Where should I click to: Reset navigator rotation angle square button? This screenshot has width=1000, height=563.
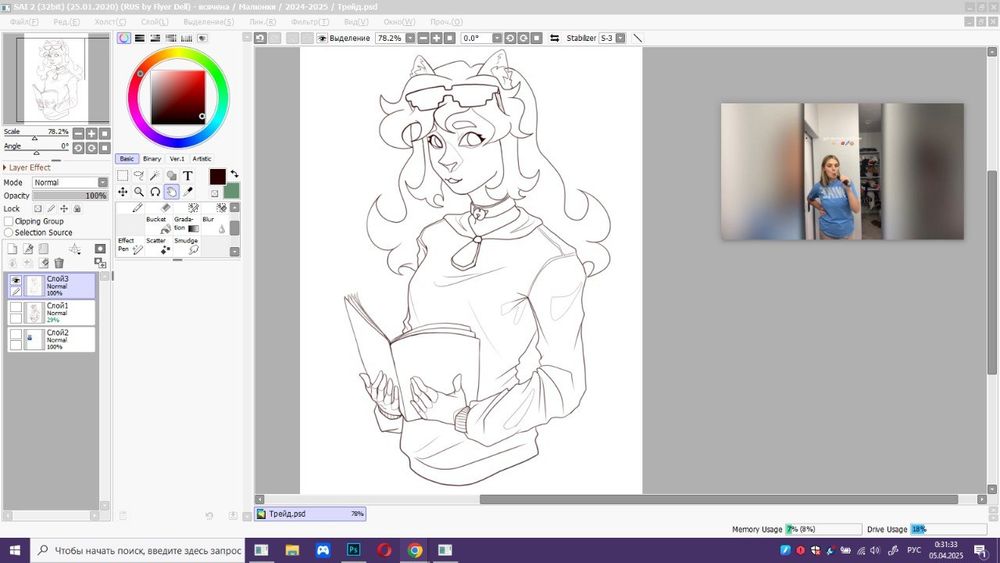click(105, 148)
